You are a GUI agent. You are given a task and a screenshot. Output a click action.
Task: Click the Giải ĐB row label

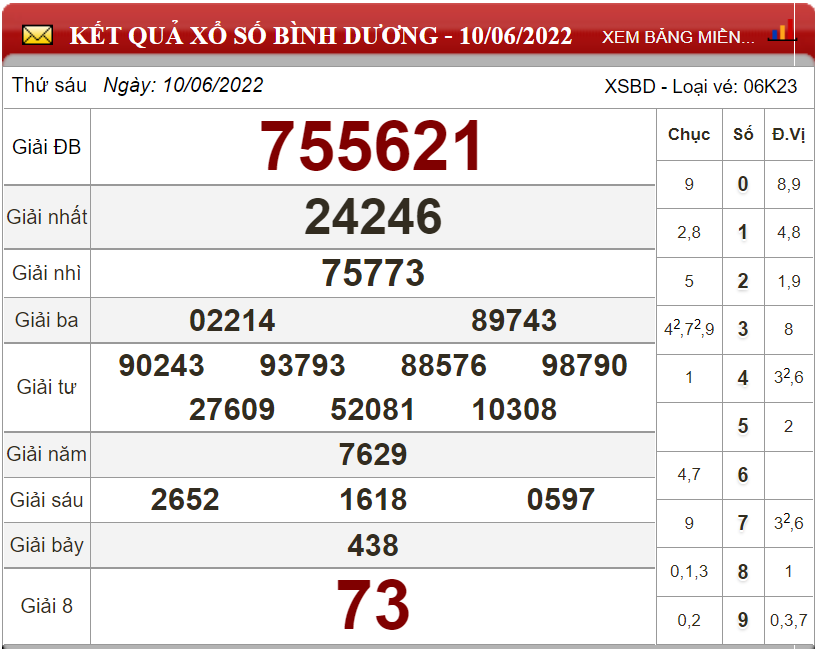point(46,147)
